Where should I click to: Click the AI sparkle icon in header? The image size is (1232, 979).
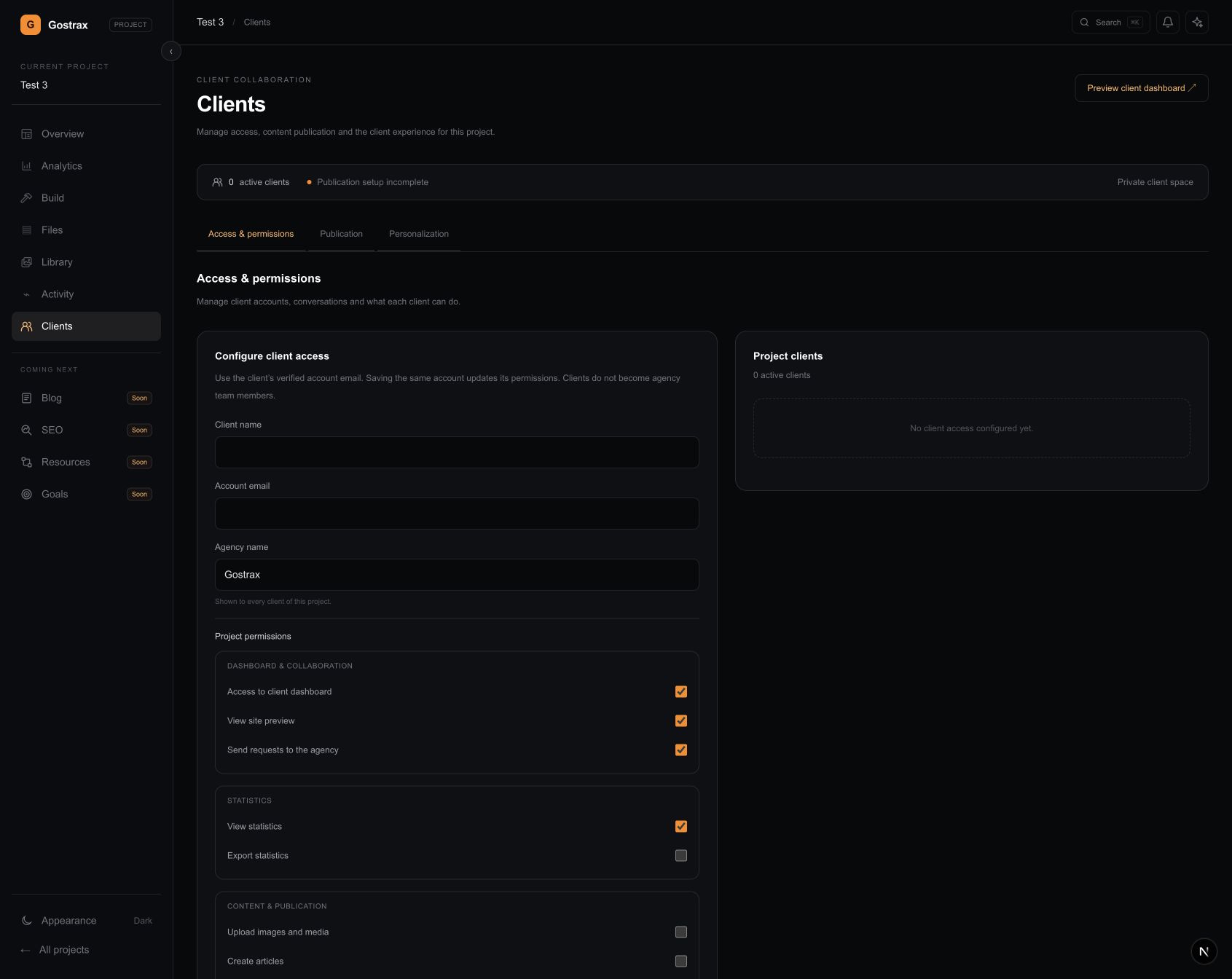point(1197,23)
